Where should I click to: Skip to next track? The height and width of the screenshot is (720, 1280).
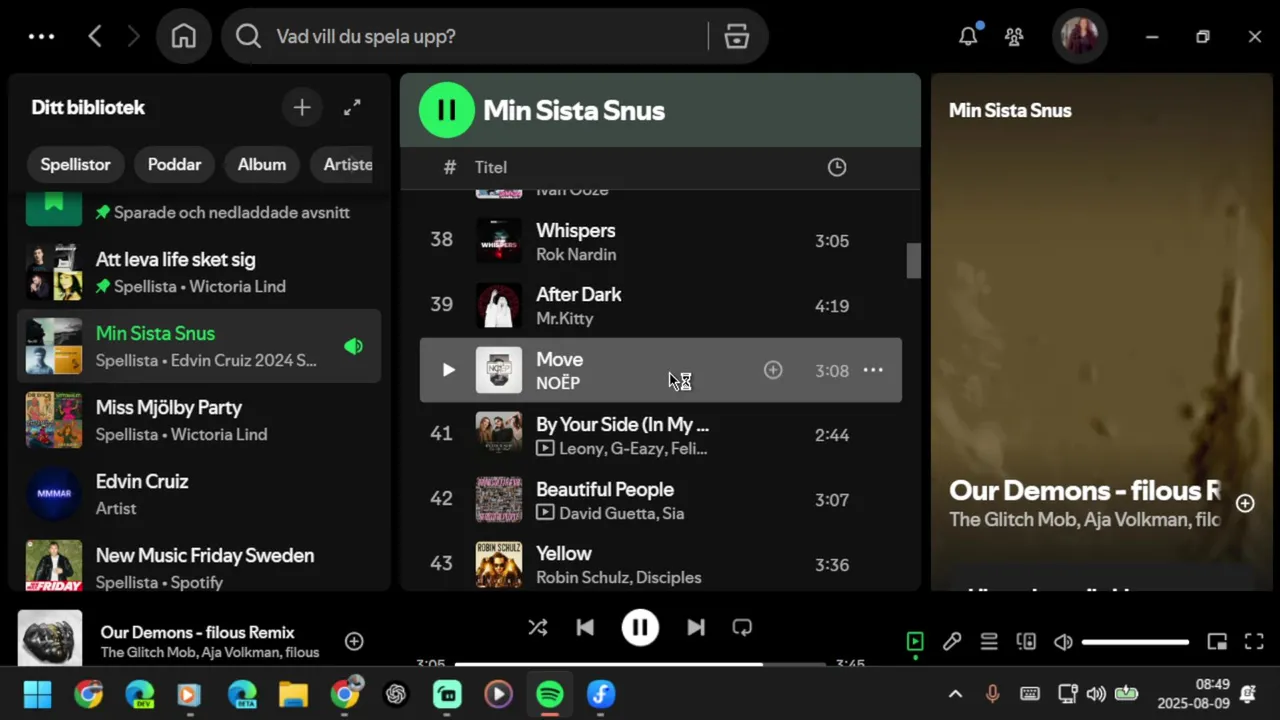(x=696, y=628)
